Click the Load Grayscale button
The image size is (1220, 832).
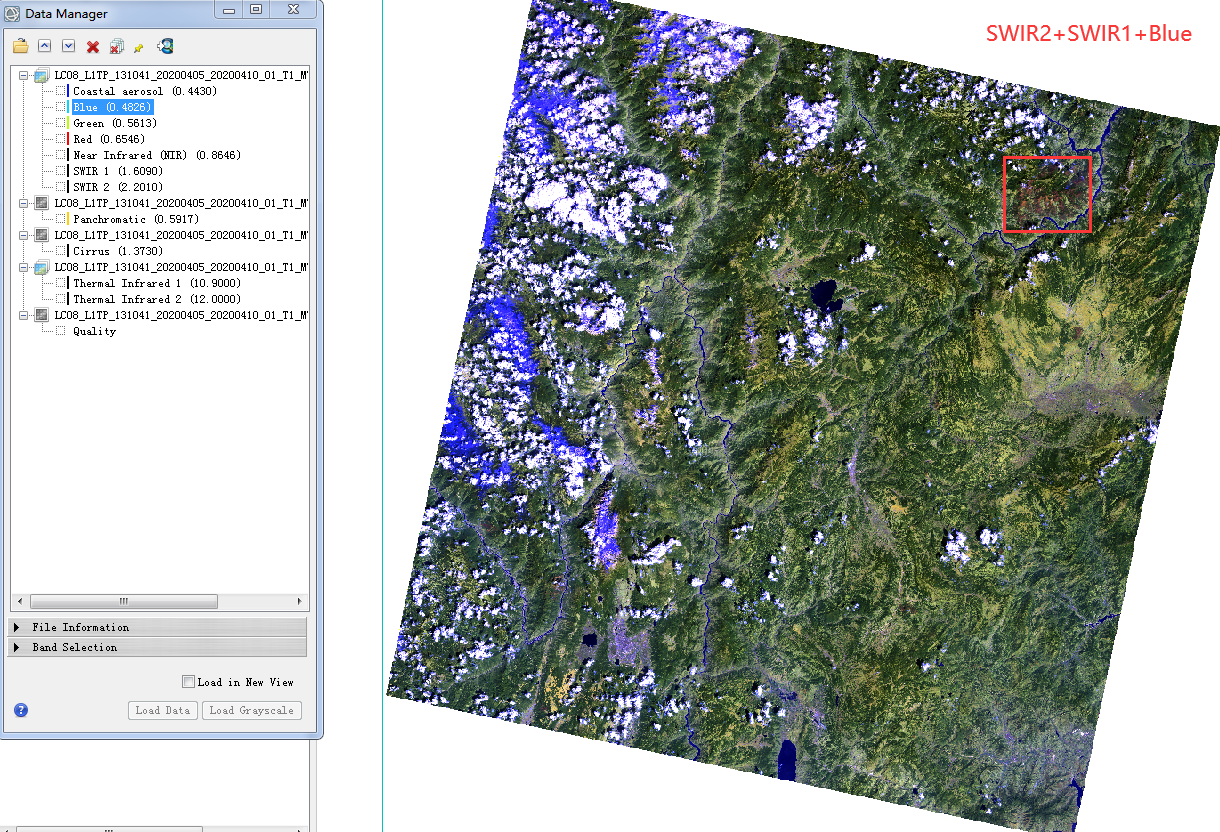coord(251,710)
